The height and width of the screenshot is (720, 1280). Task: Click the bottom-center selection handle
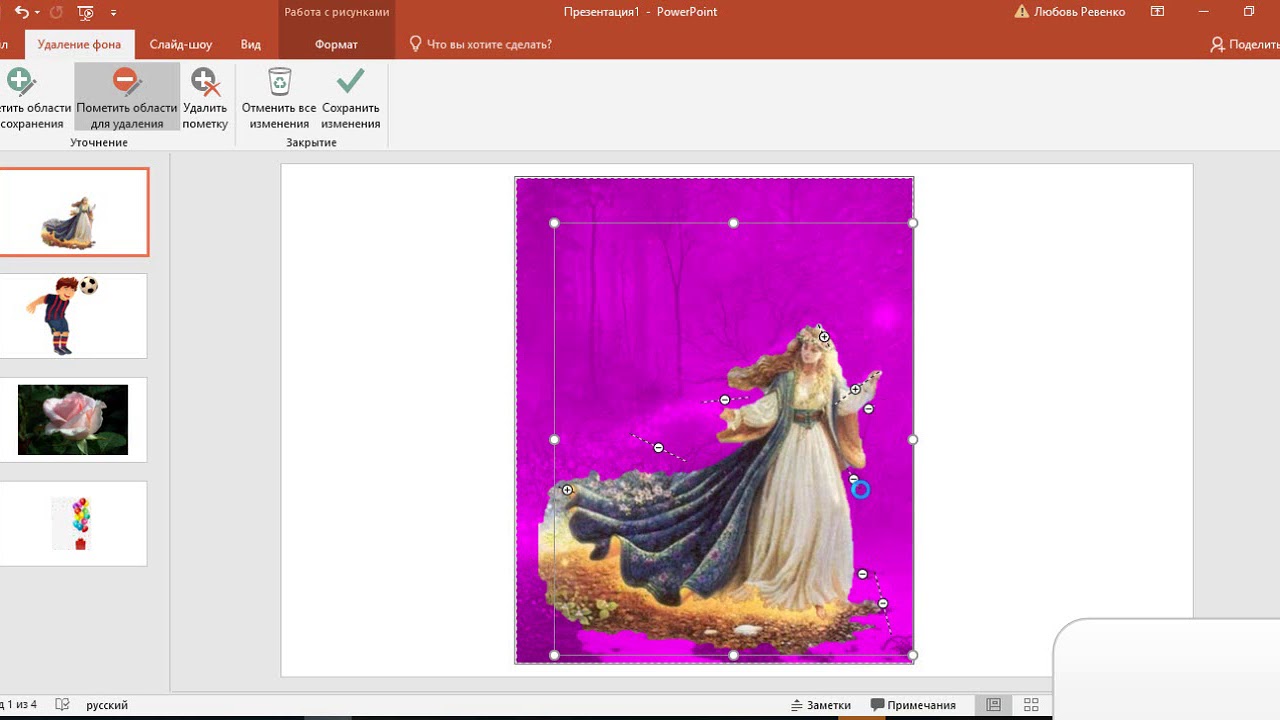click(734, 656)
